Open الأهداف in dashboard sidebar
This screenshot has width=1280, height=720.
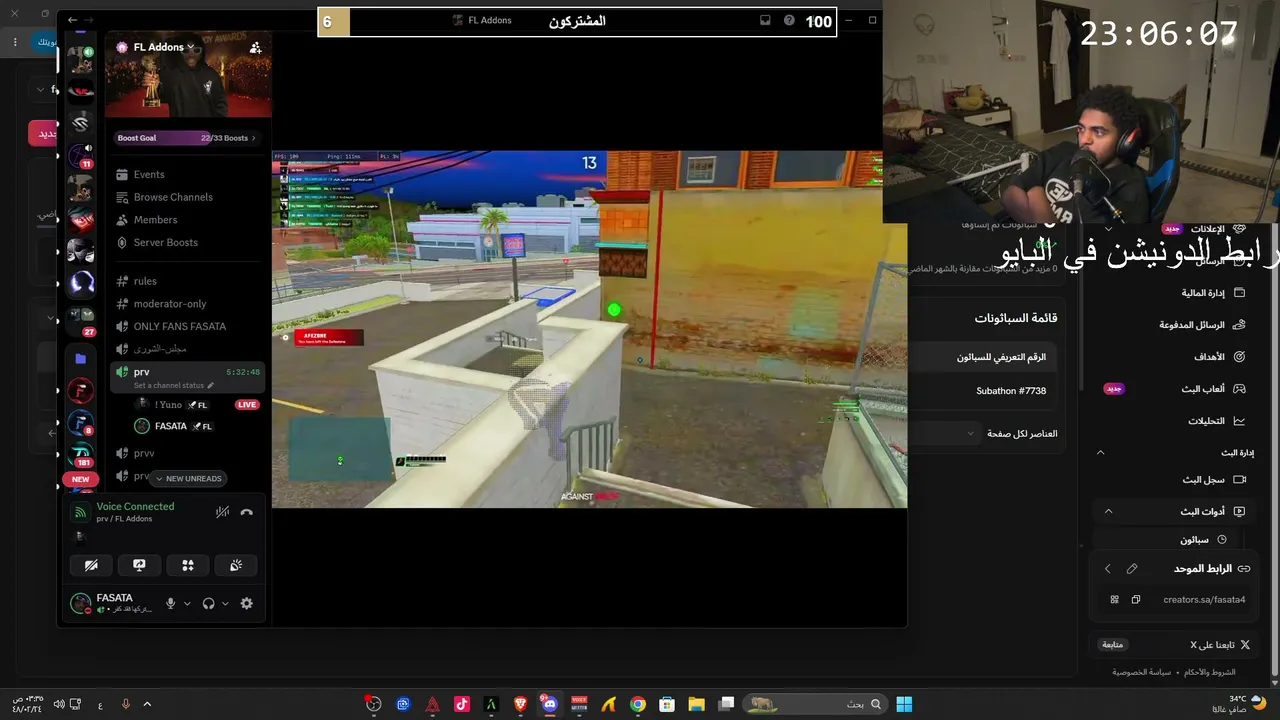pos(1218,356)
